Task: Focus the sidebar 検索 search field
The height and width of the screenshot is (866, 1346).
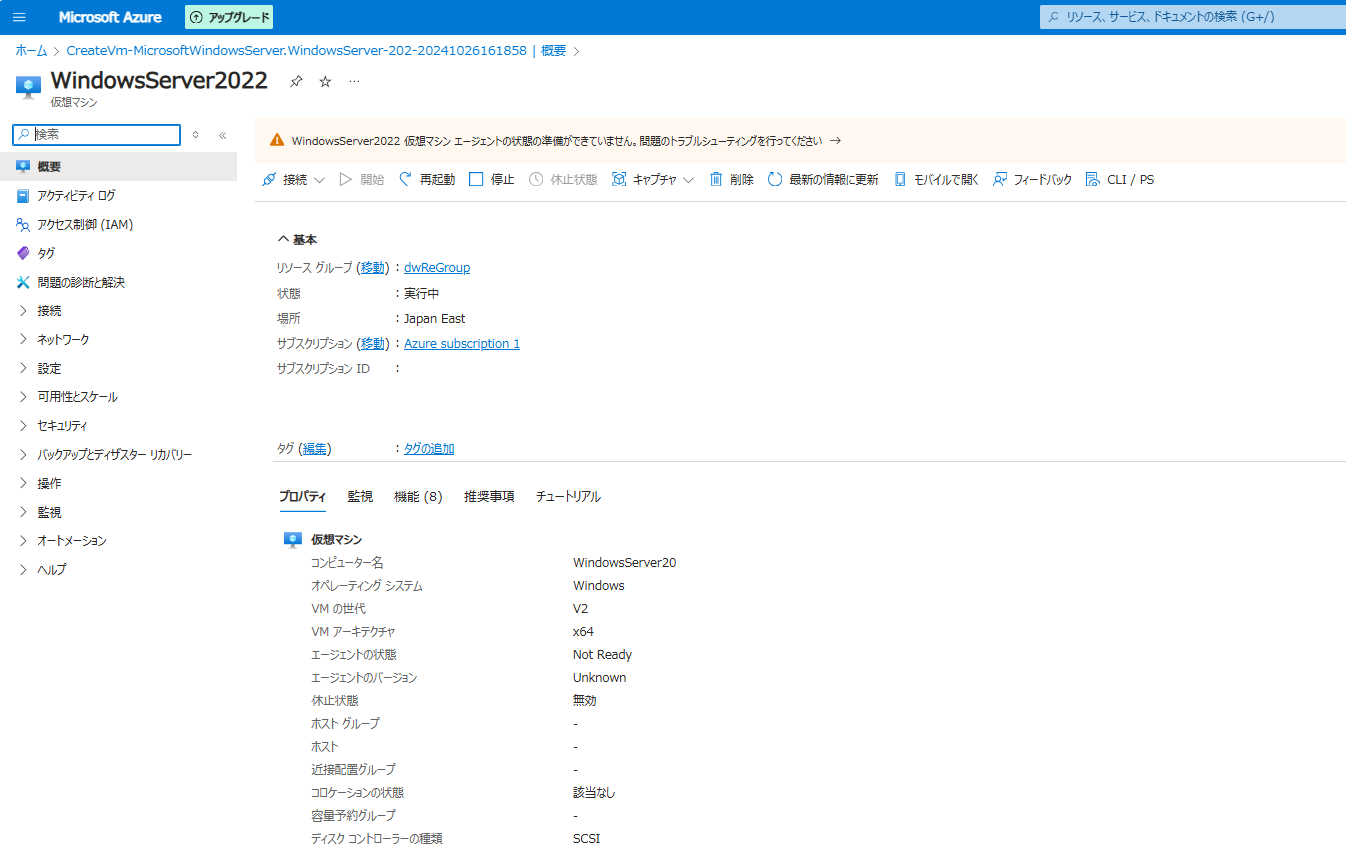Action: tap(97, 134)
